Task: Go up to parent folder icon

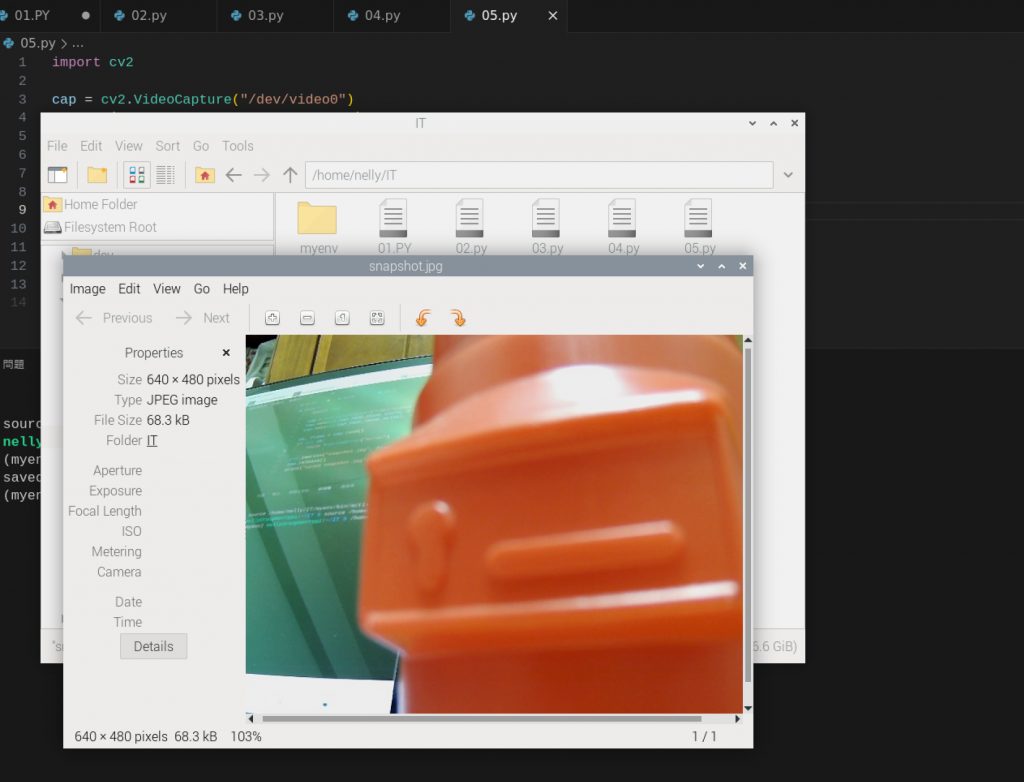Action: pos(290,175)
